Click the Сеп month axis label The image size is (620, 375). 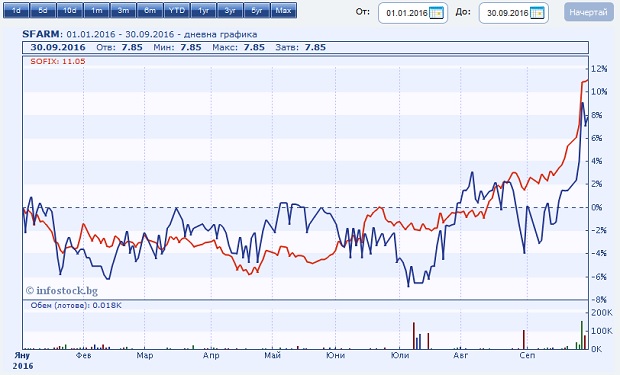tap(527, 356)
